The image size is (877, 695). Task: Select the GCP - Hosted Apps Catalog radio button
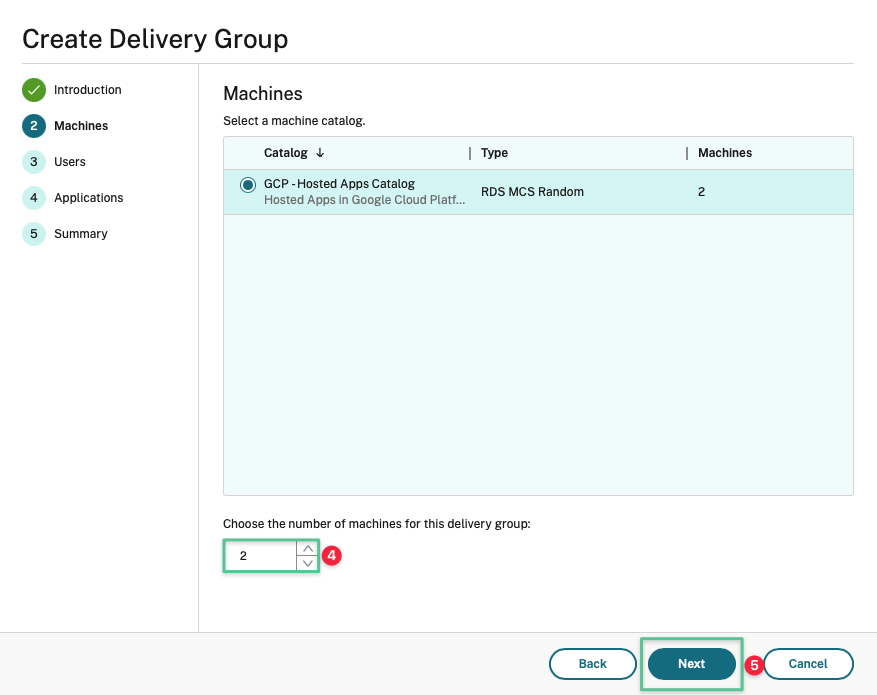pyautogui.click(x=247, y=185)
